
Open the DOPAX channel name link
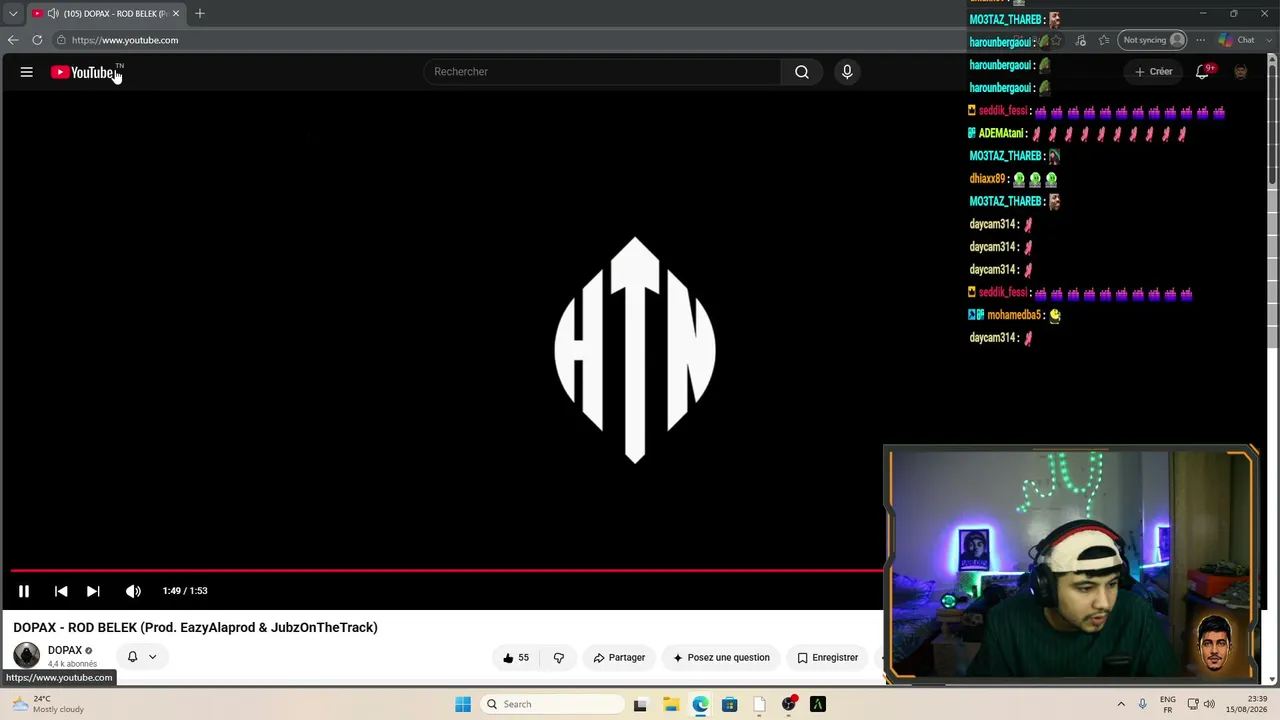(65, 650)
